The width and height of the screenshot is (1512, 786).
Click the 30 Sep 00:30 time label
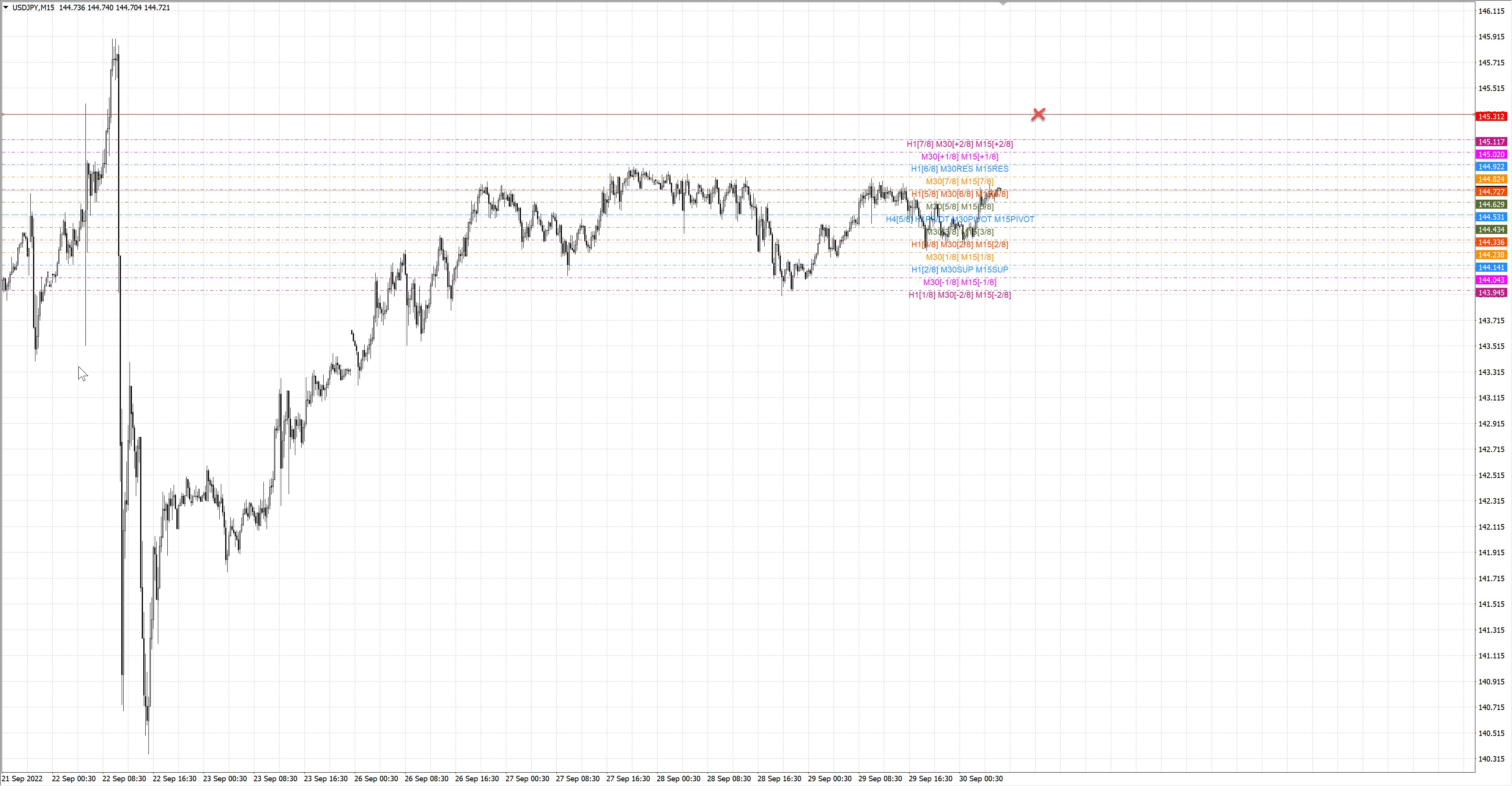981,779
